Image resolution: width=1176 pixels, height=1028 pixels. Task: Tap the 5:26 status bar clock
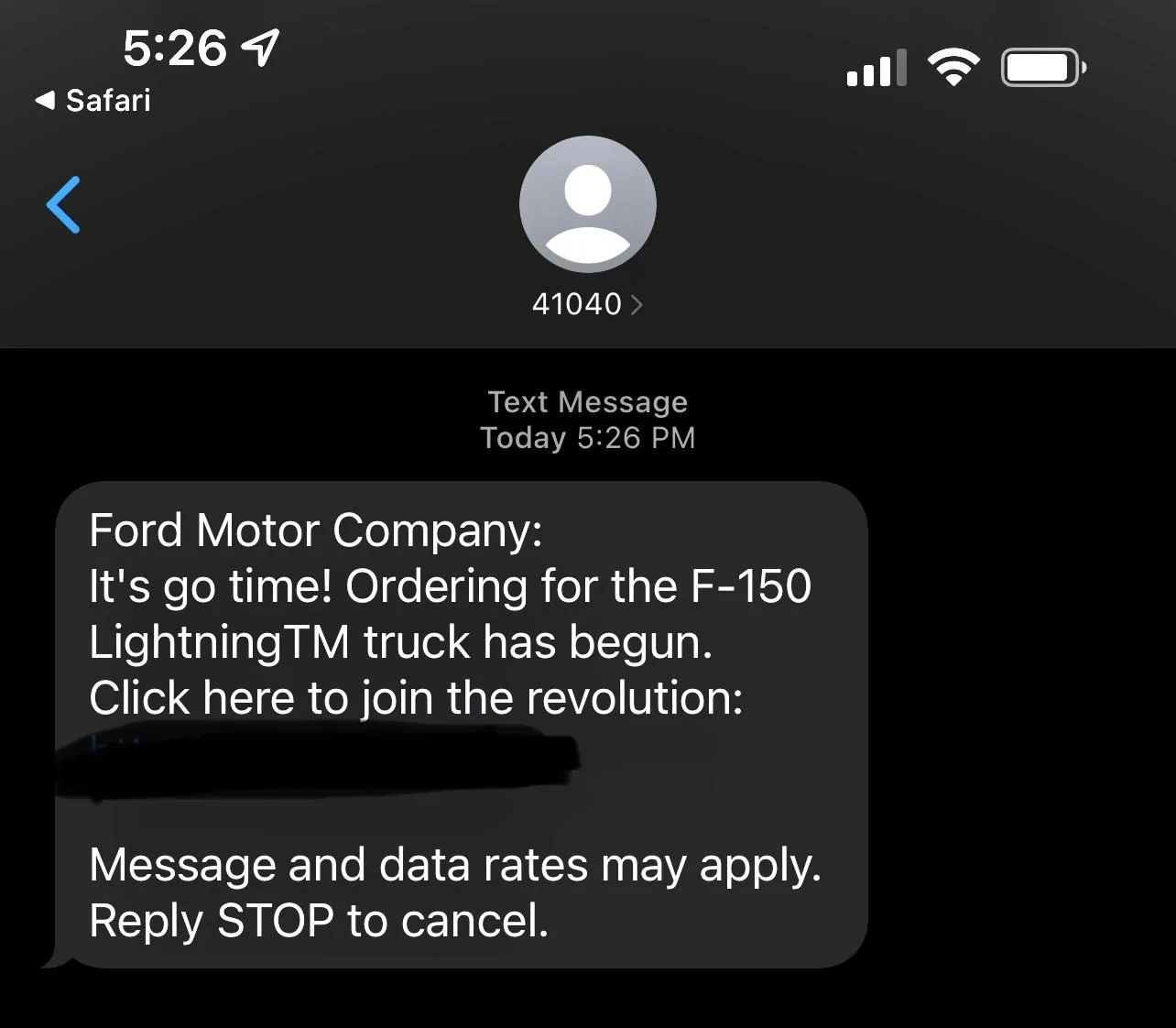click(x=174, y=48)
